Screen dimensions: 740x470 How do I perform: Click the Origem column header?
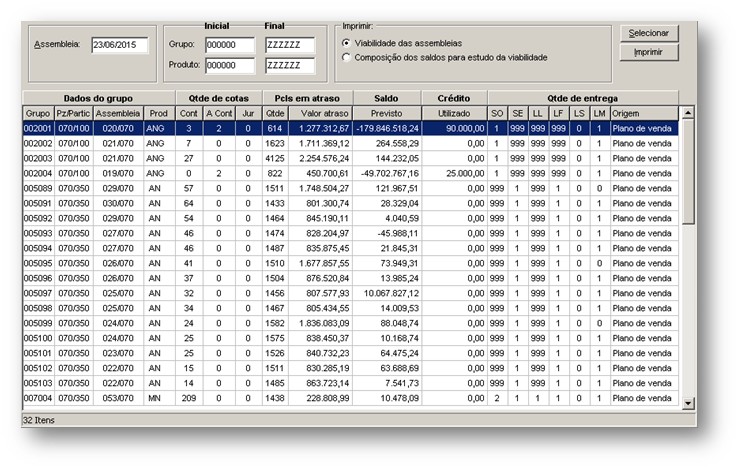tap(644, 113)
